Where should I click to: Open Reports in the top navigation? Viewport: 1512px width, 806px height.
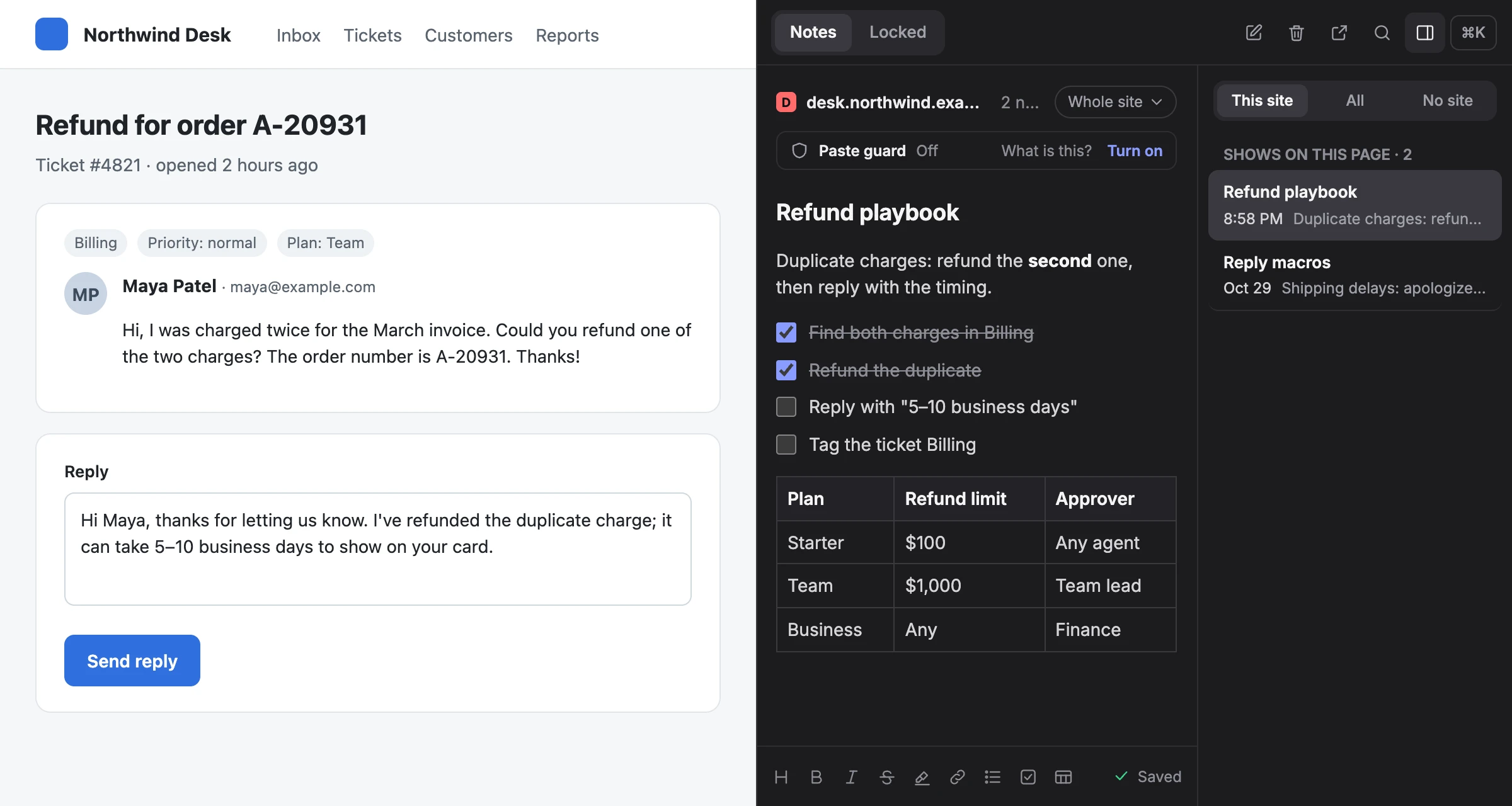567,35
